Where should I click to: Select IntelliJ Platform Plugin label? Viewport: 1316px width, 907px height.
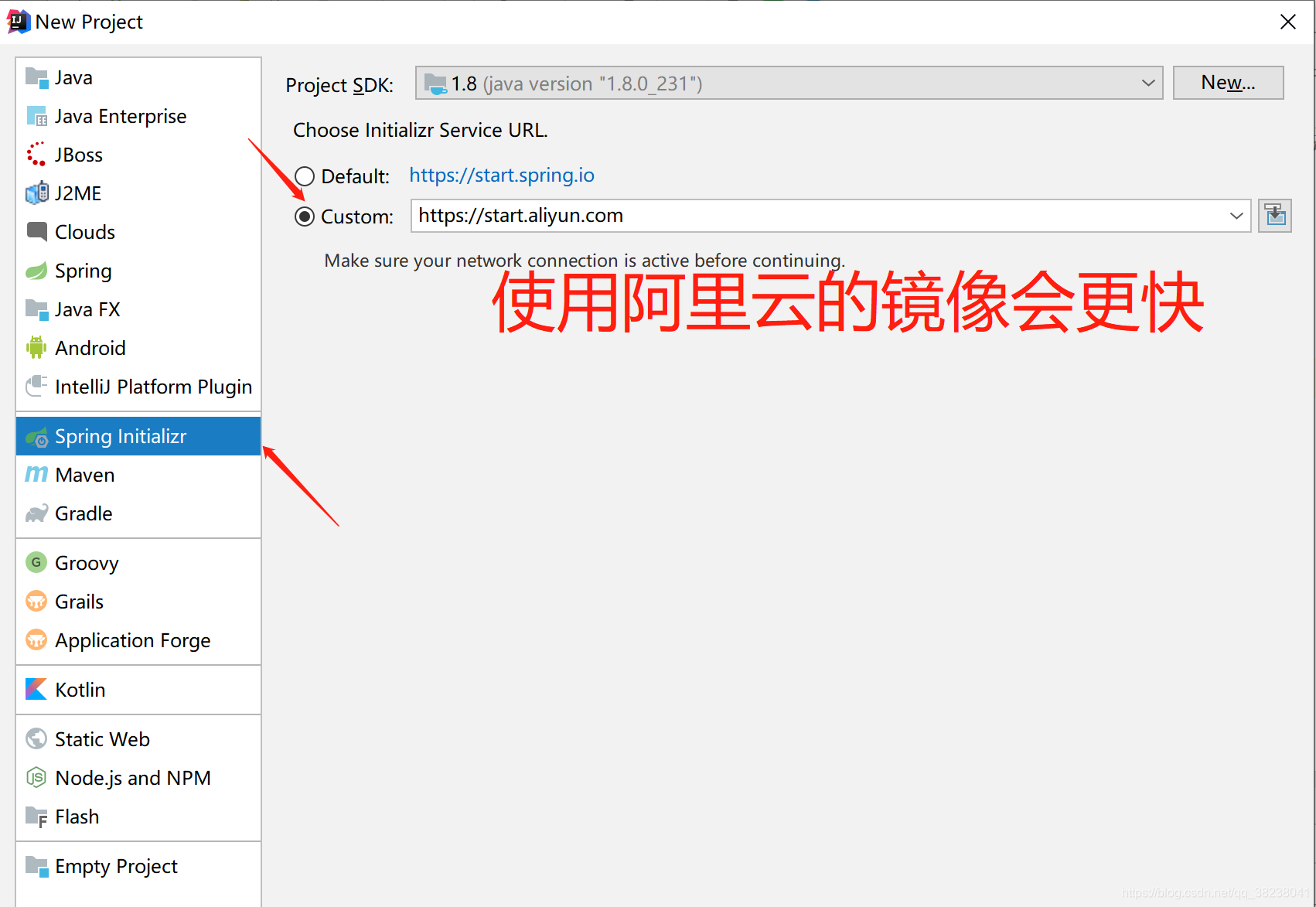[x=154, y=387]
